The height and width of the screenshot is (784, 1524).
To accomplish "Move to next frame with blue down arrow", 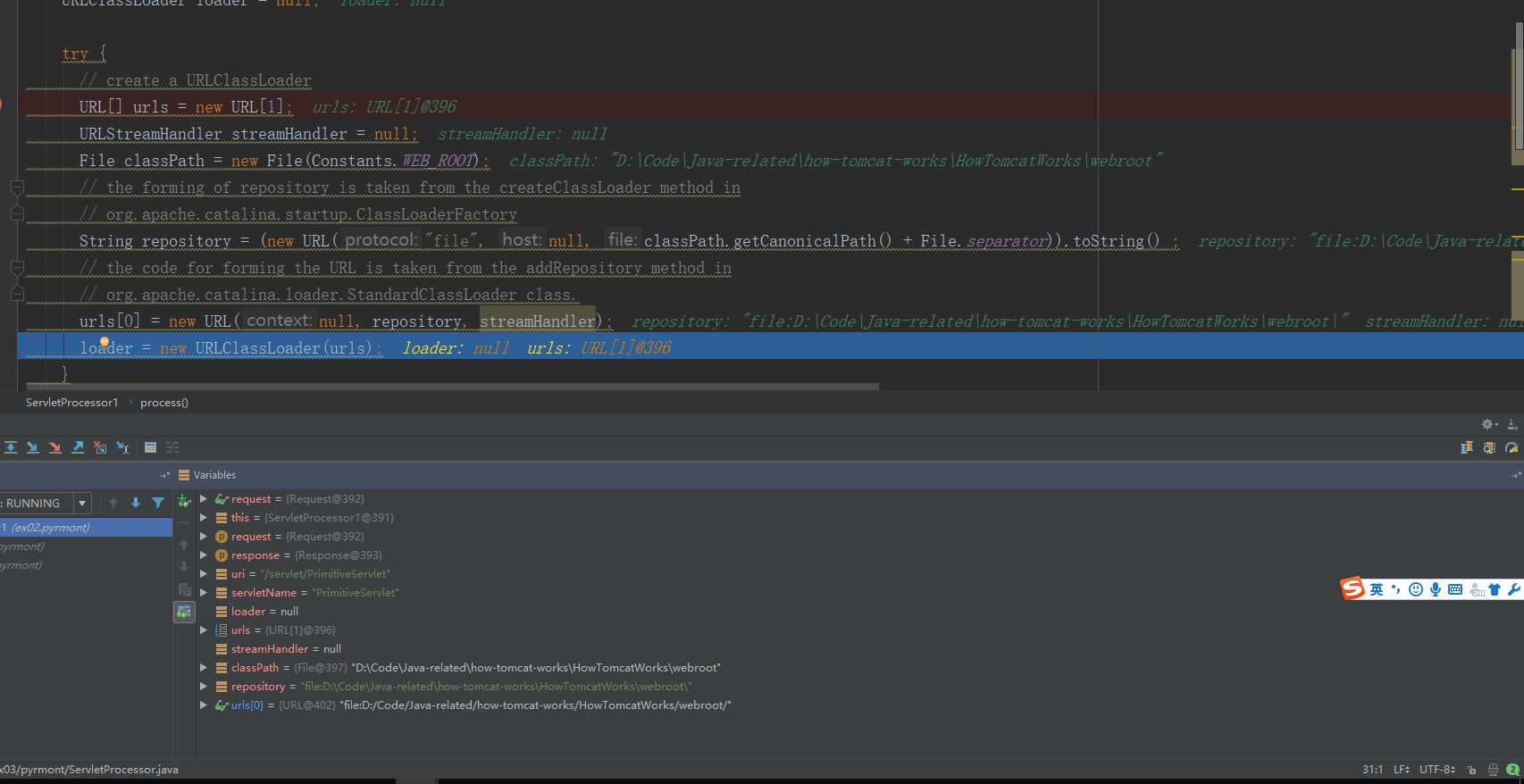I will pyautogui.click(x=136, y=503).
